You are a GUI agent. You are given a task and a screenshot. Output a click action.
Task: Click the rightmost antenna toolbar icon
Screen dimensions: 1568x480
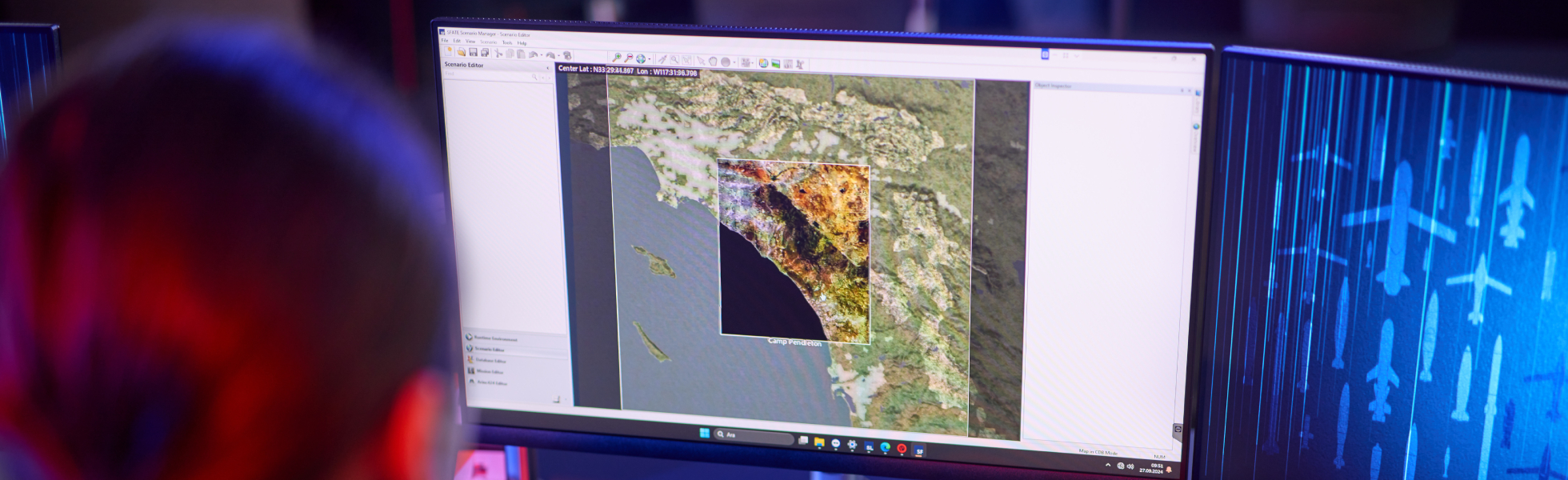tap(800, 64)
